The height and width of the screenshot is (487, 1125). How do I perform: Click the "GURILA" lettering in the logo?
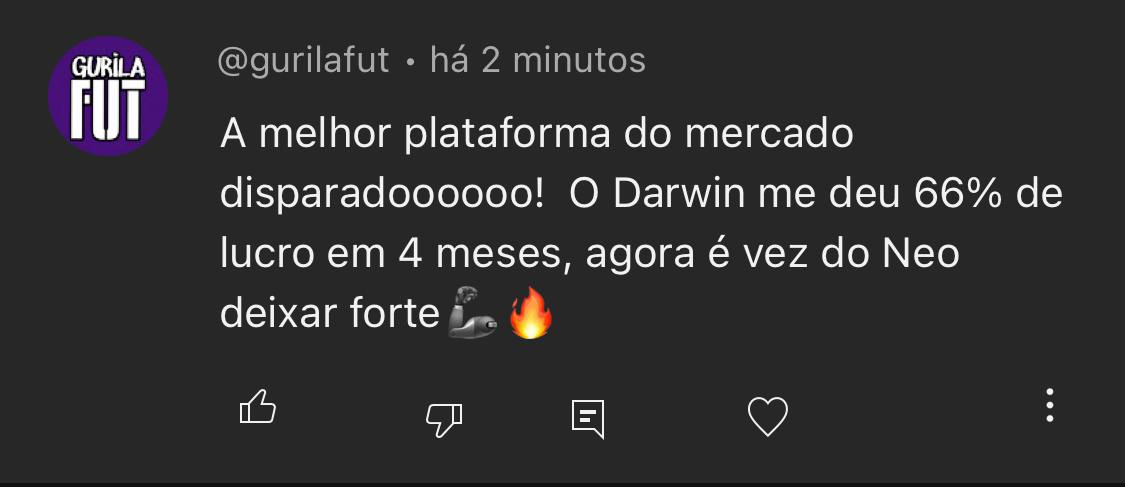108,67
